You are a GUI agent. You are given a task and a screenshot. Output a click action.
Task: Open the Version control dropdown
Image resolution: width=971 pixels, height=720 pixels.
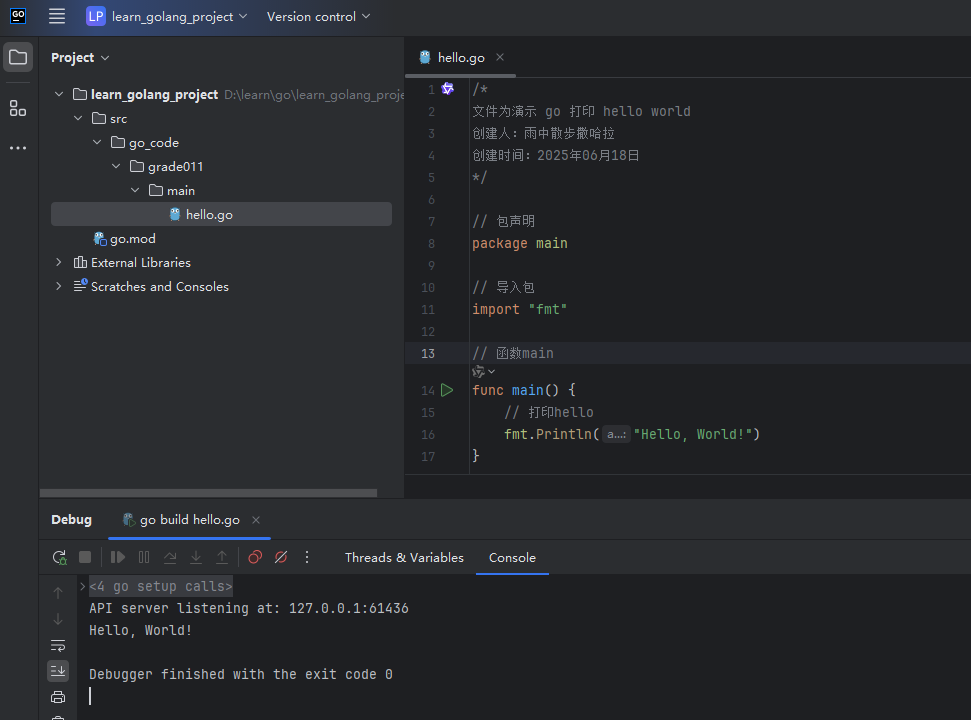point(318,17)
